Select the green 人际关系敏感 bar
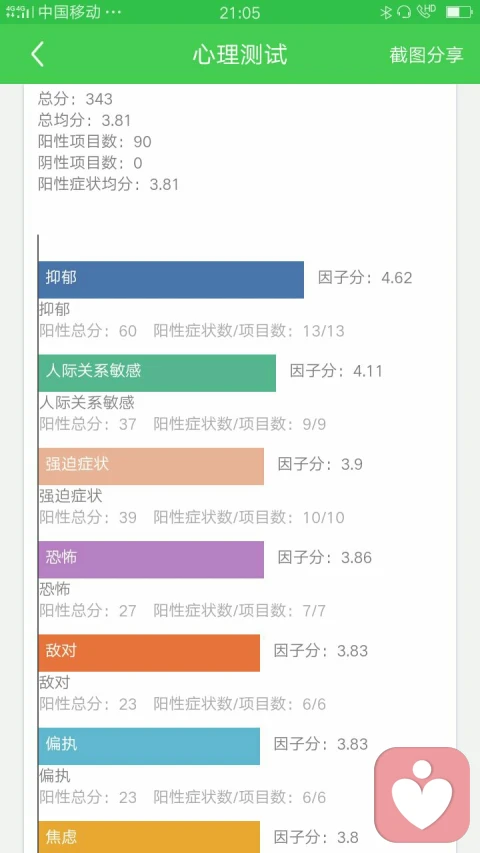480x853 pixels. pos(157,373)
